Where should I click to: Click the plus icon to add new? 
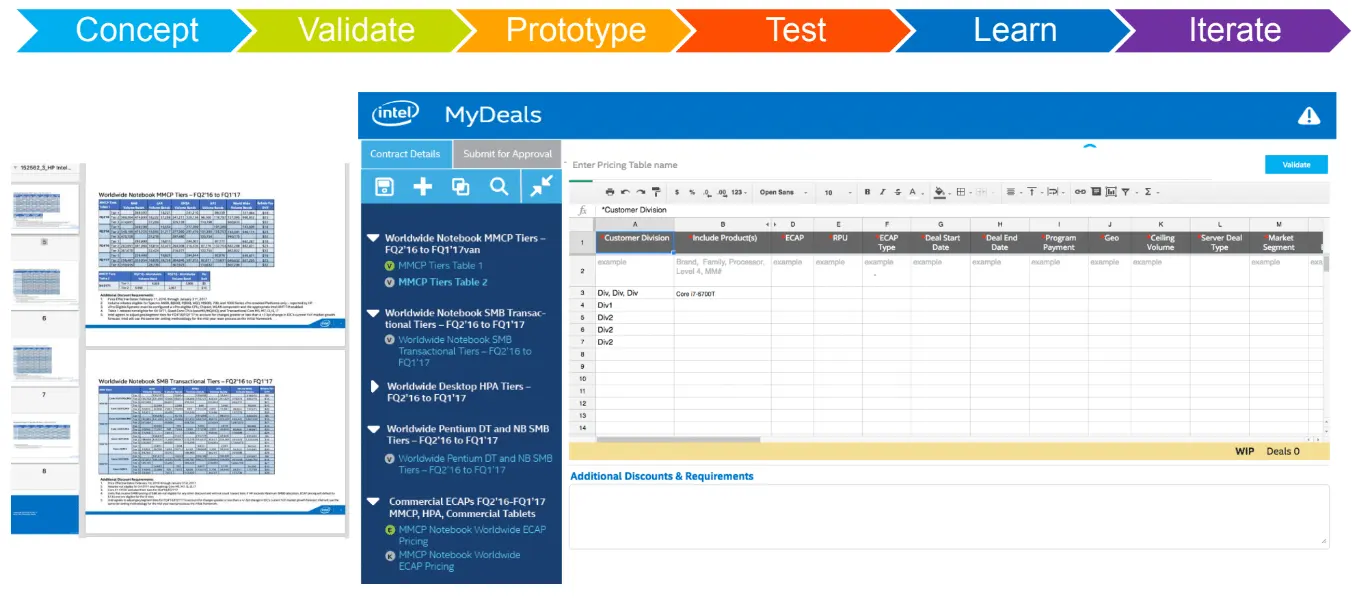tap(422, 186)
